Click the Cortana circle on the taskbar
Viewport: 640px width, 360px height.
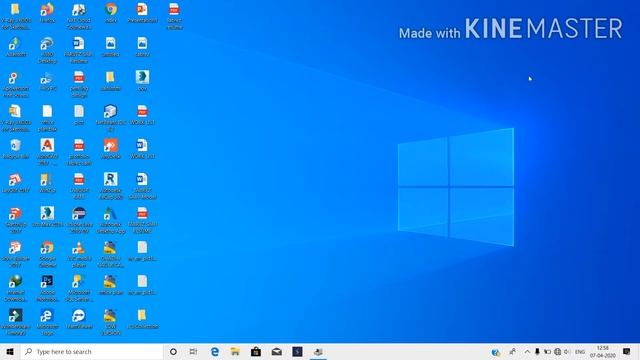point(173,352)
